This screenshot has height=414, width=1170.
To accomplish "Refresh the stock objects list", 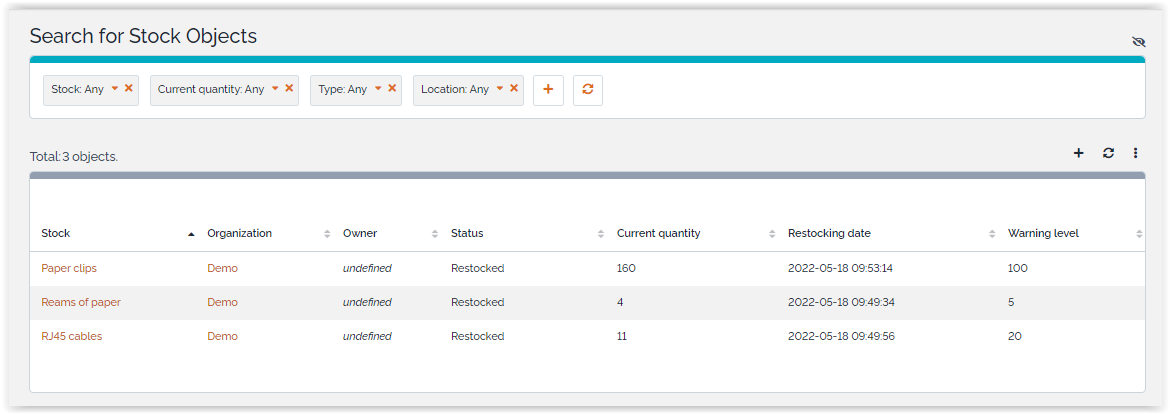I will pyautogui.click(x=1108, y=153).
